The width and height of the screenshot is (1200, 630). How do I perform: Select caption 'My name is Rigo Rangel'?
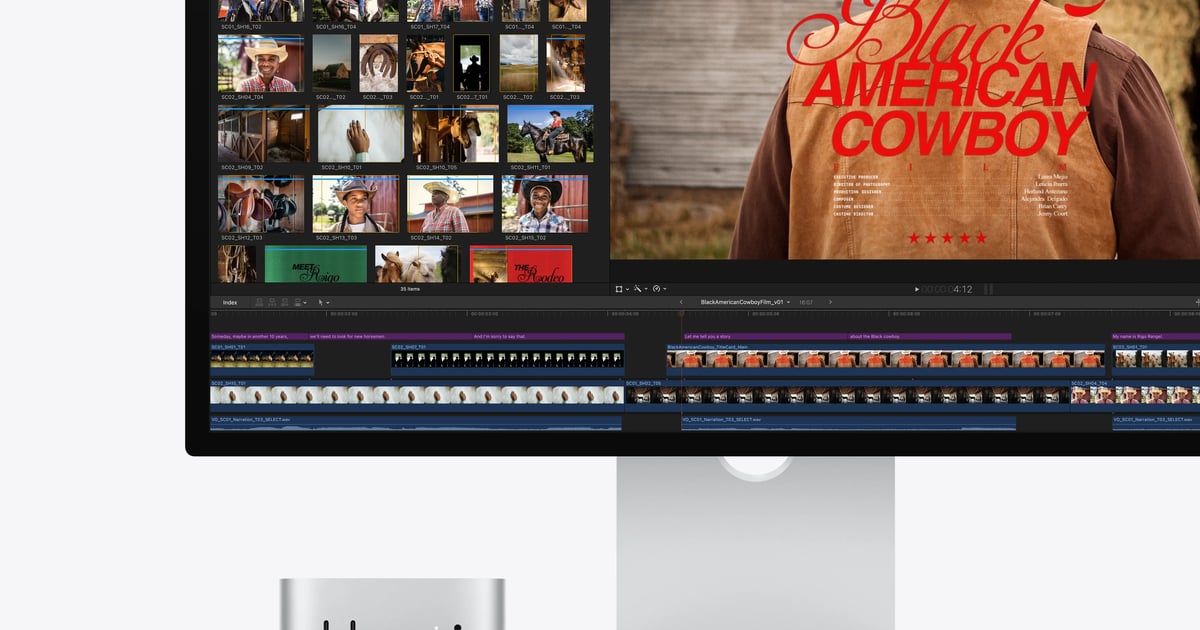pyautogui.click(x=1155, y=337)
